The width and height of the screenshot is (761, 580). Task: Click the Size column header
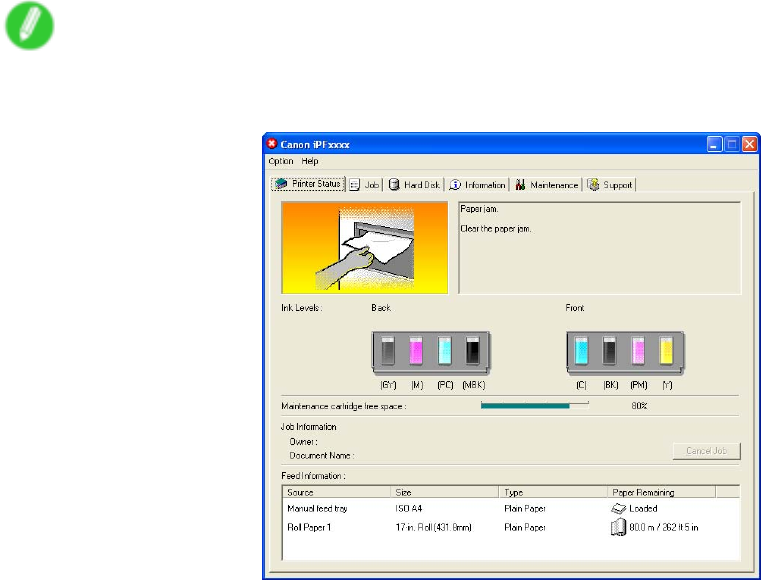[444, 492]
